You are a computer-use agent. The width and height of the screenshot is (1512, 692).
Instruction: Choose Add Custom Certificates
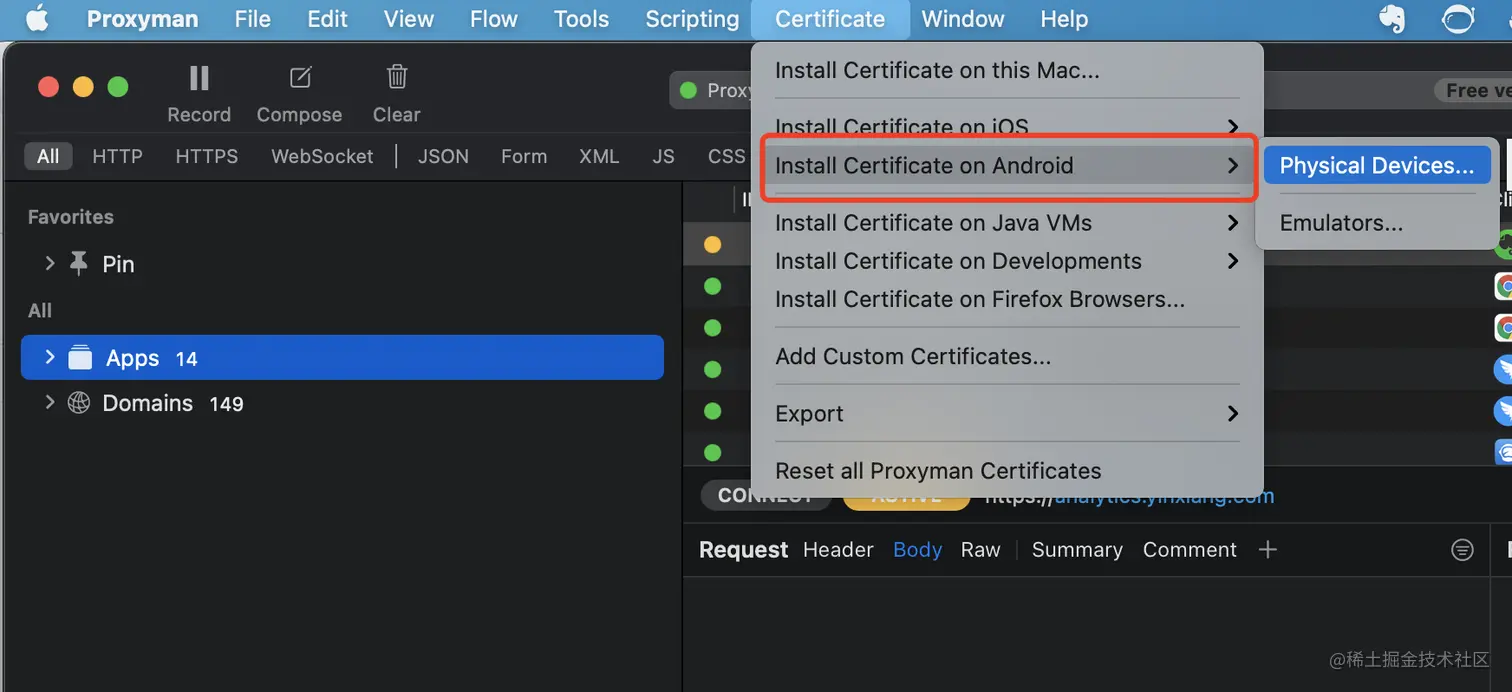tap(1007, 356)
